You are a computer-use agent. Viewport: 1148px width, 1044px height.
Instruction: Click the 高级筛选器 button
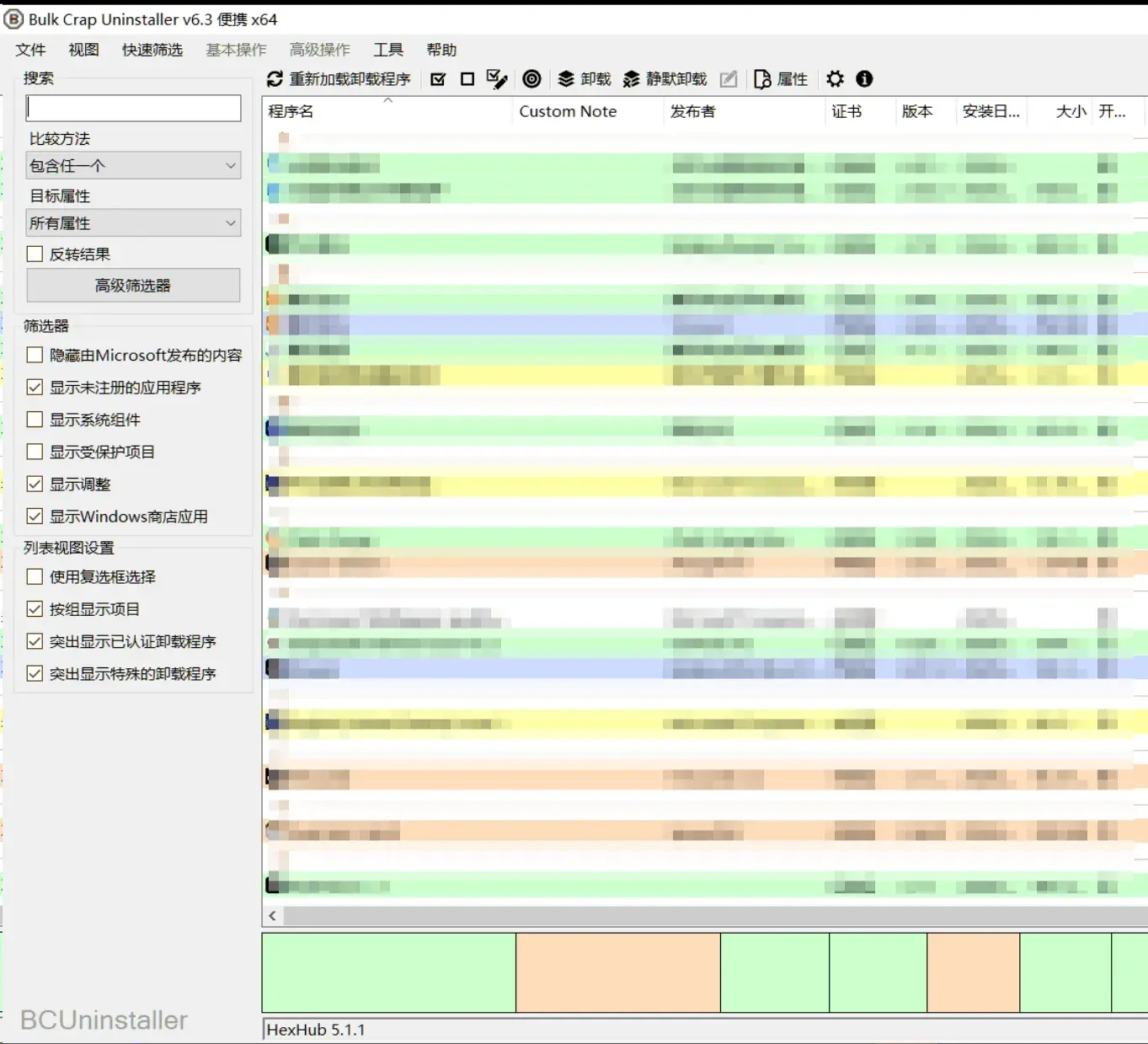coord(133,285)
